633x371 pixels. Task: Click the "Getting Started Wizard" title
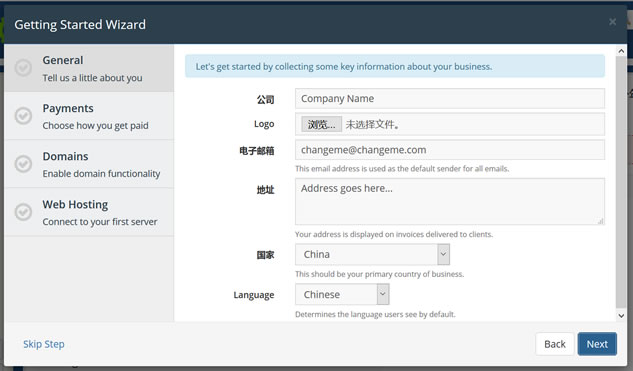(80, 25)
